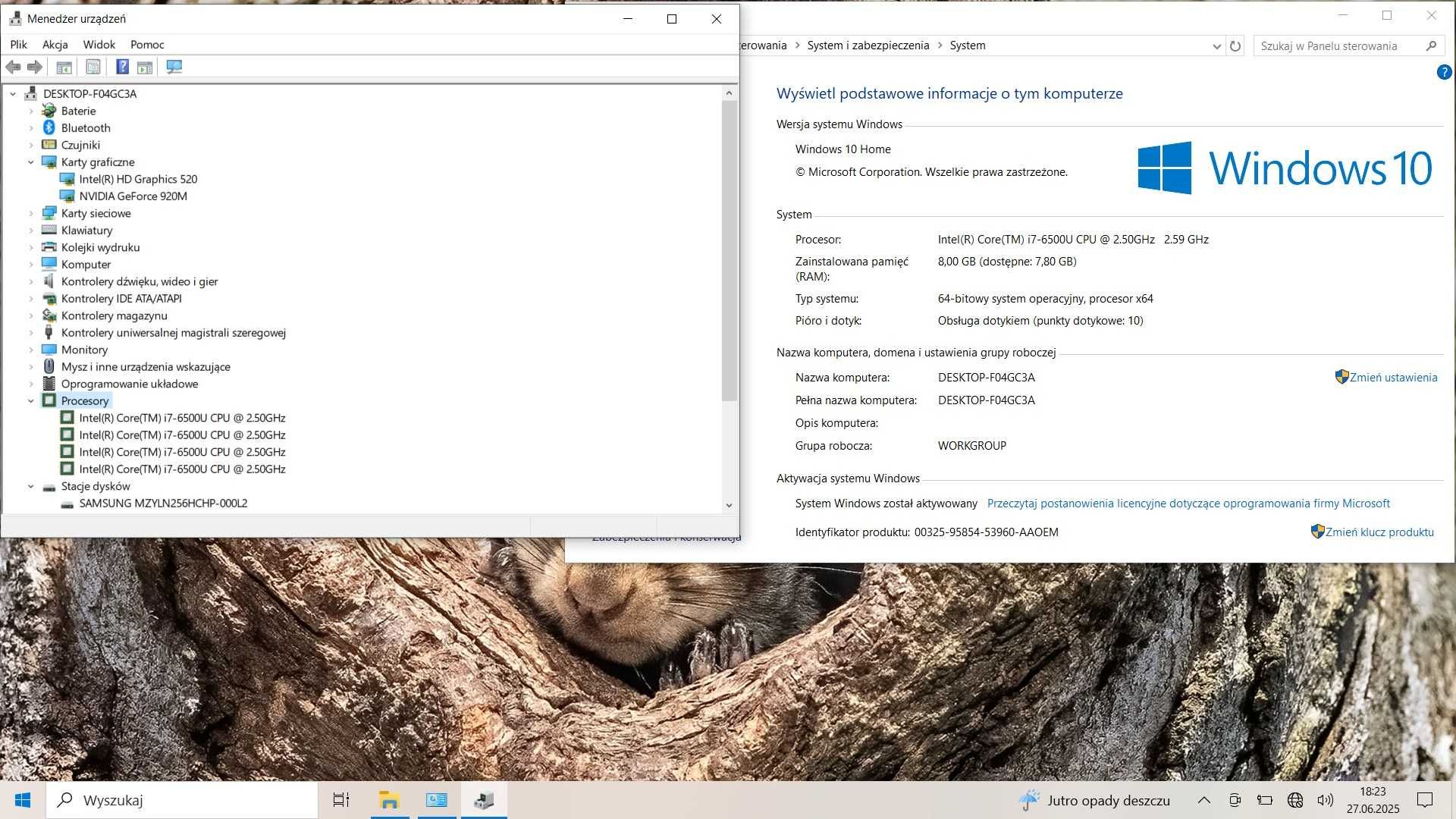Click the taskbar Wyszukaj search box

(183, 800)
